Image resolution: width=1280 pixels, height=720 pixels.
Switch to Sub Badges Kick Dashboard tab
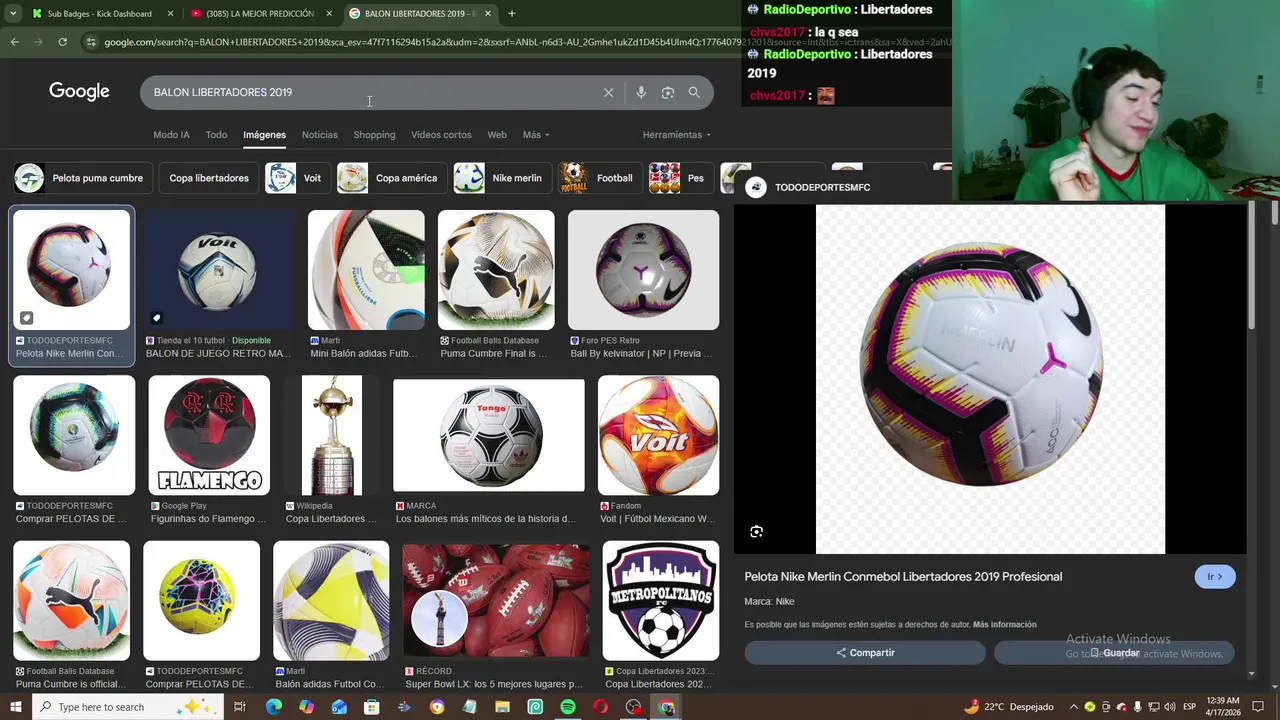coord(100,14)
